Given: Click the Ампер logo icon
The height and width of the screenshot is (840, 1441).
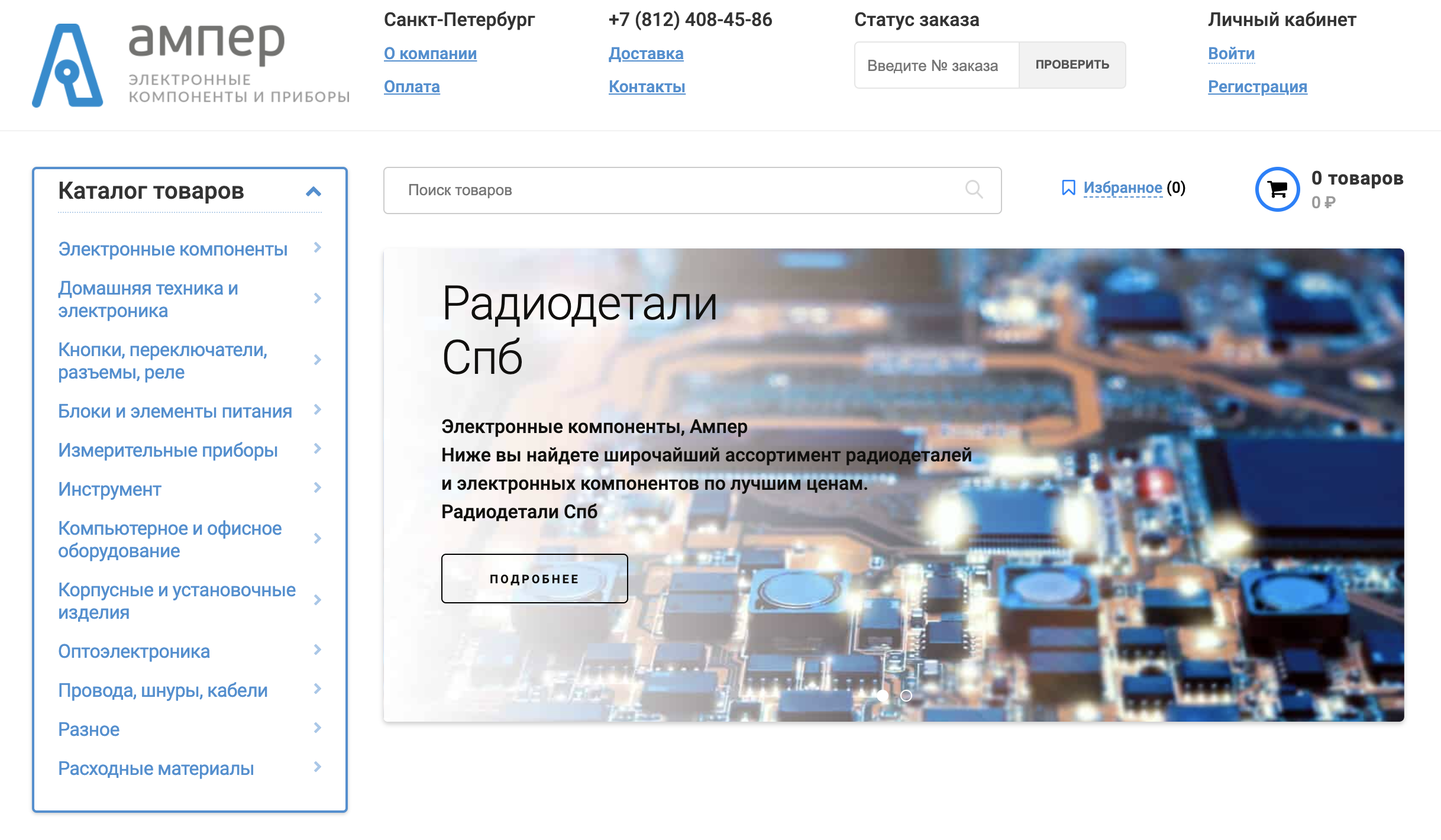Looking at the screenshot, I should pos(67,65).
